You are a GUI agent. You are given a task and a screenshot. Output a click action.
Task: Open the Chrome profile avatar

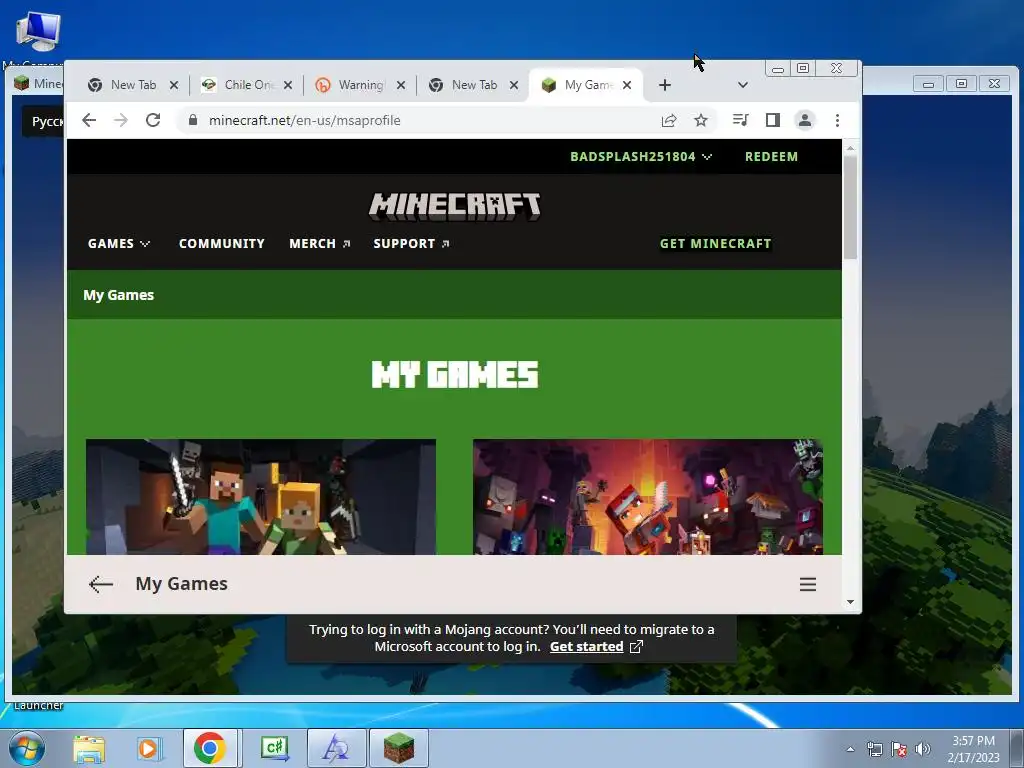805,120
